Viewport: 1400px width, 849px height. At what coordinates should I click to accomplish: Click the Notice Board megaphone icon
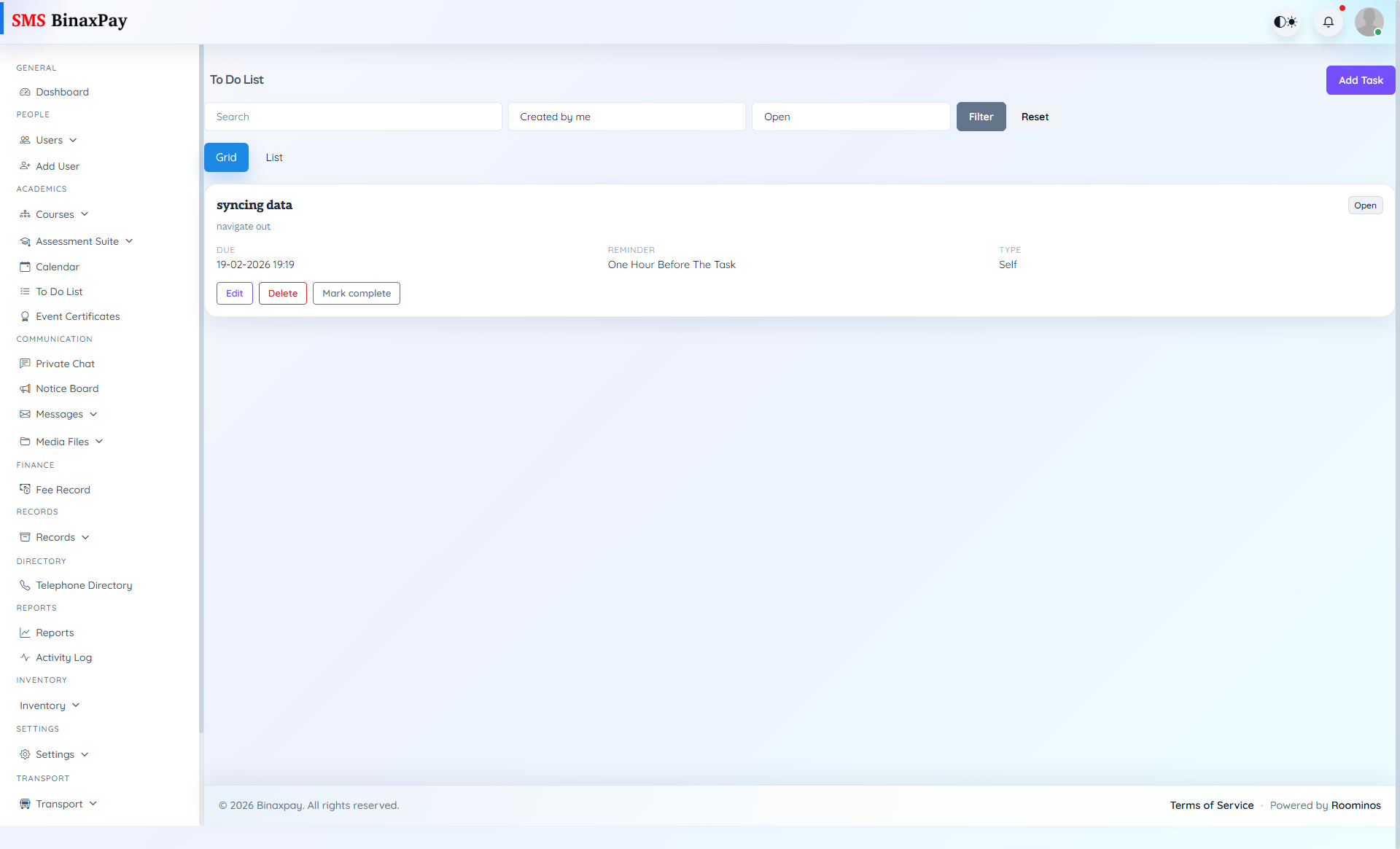26,388
